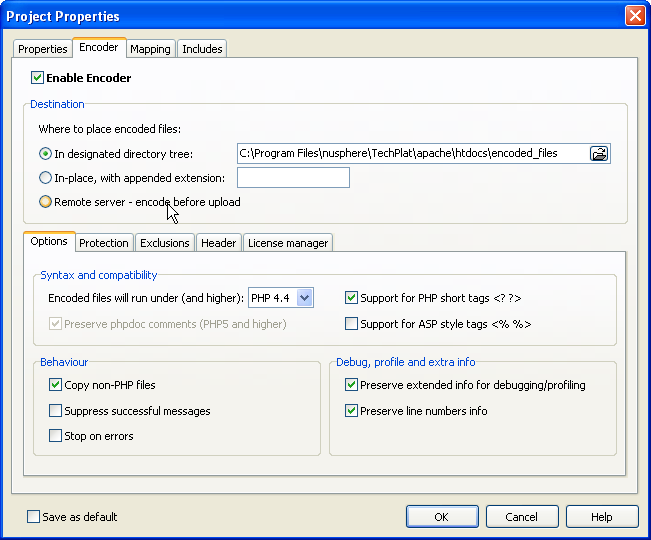The height and width of the screenshot is (540, 651).
Task: Go to the Includes tab
Action: click(x=202, y=49)
